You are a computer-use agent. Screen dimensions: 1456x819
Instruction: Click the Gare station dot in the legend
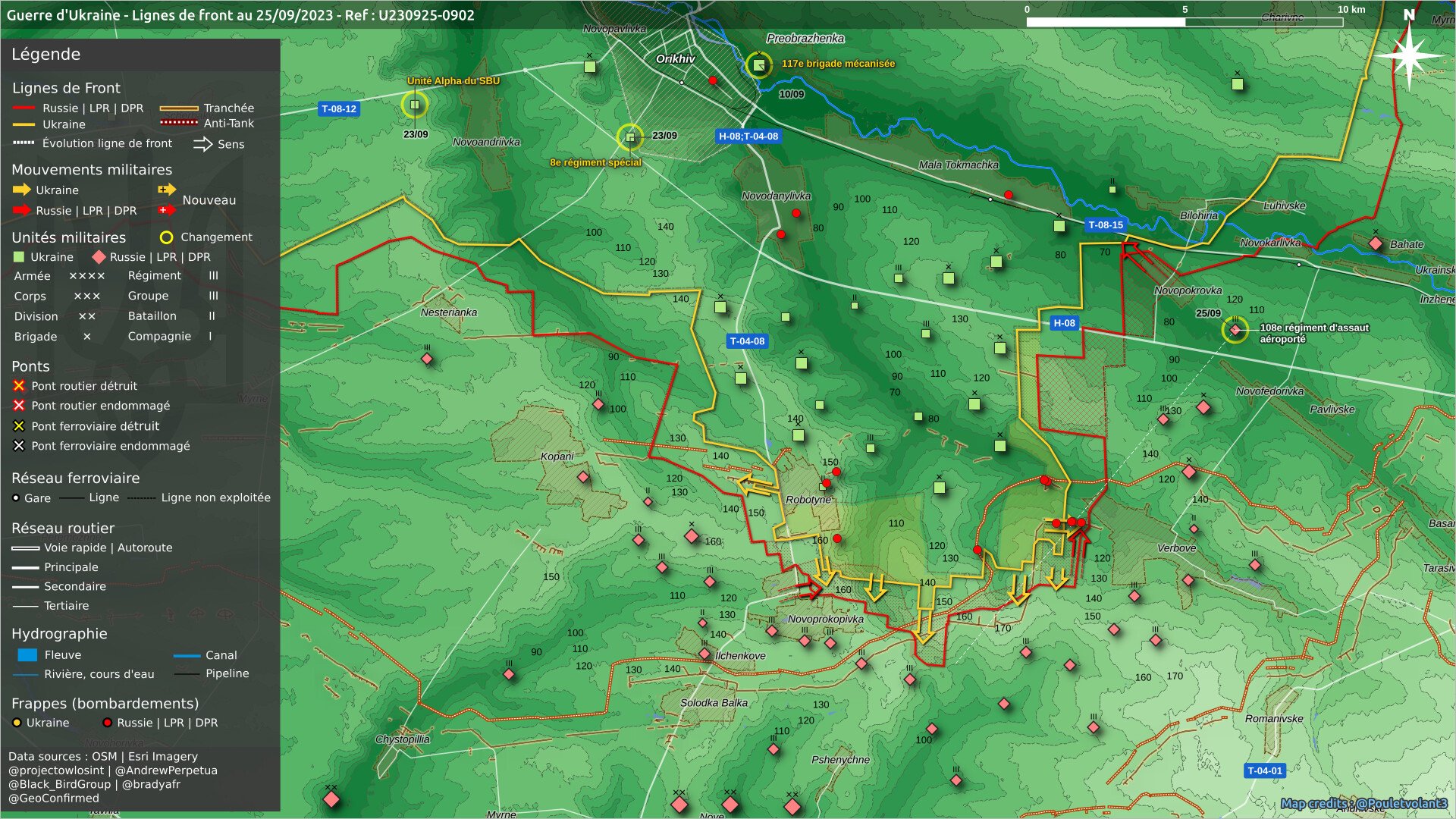16,498
